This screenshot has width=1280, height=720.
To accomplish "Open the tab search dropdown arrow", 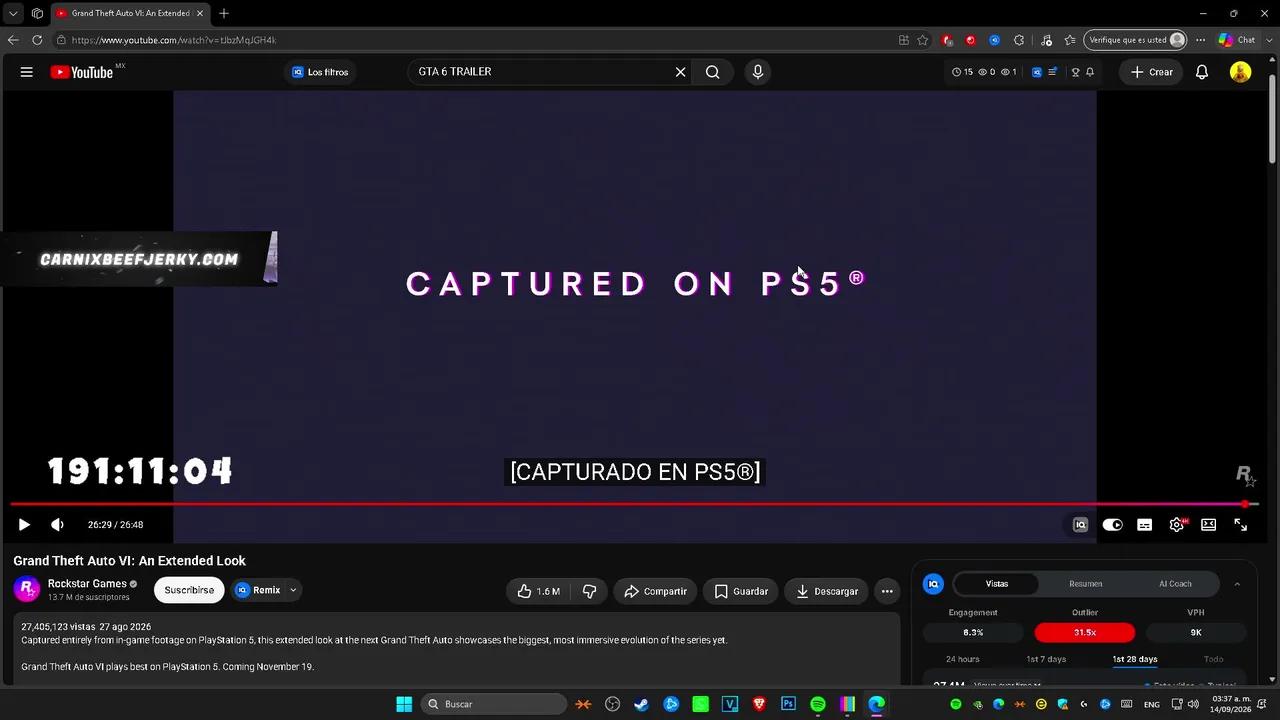I will [12, 13].
